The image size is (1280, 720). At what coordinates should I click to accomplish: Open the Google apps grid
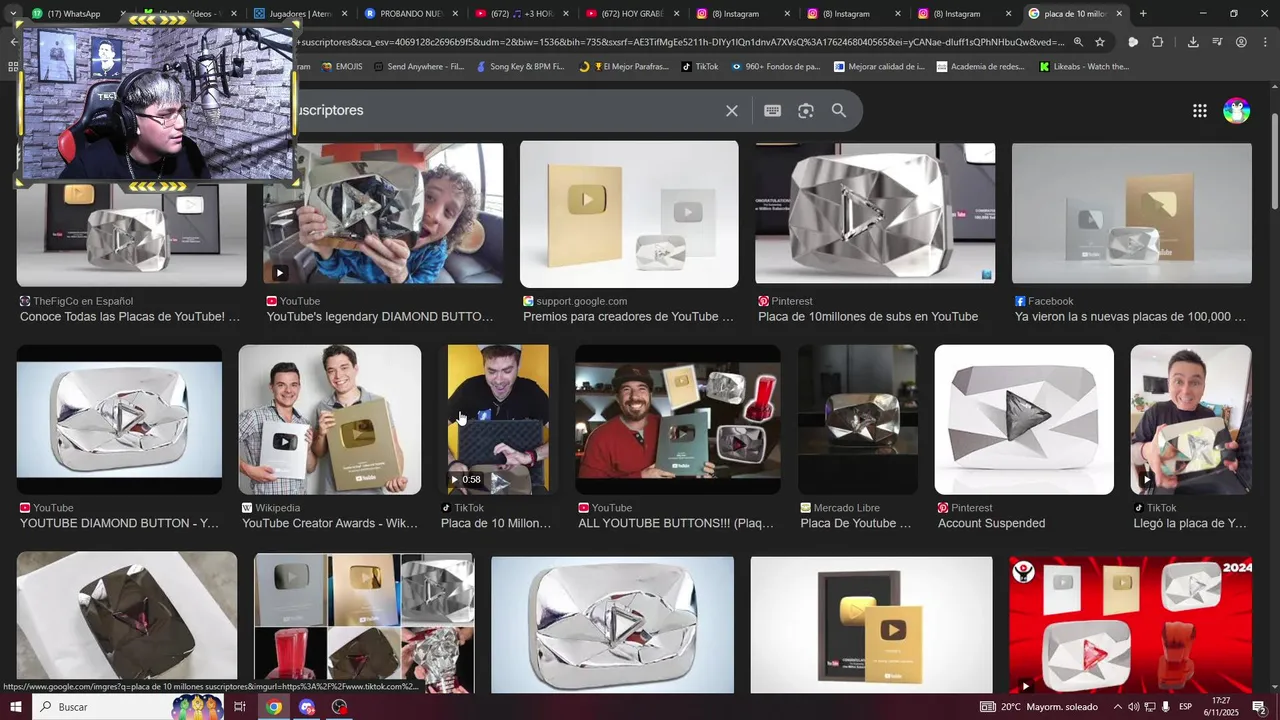1200,111
